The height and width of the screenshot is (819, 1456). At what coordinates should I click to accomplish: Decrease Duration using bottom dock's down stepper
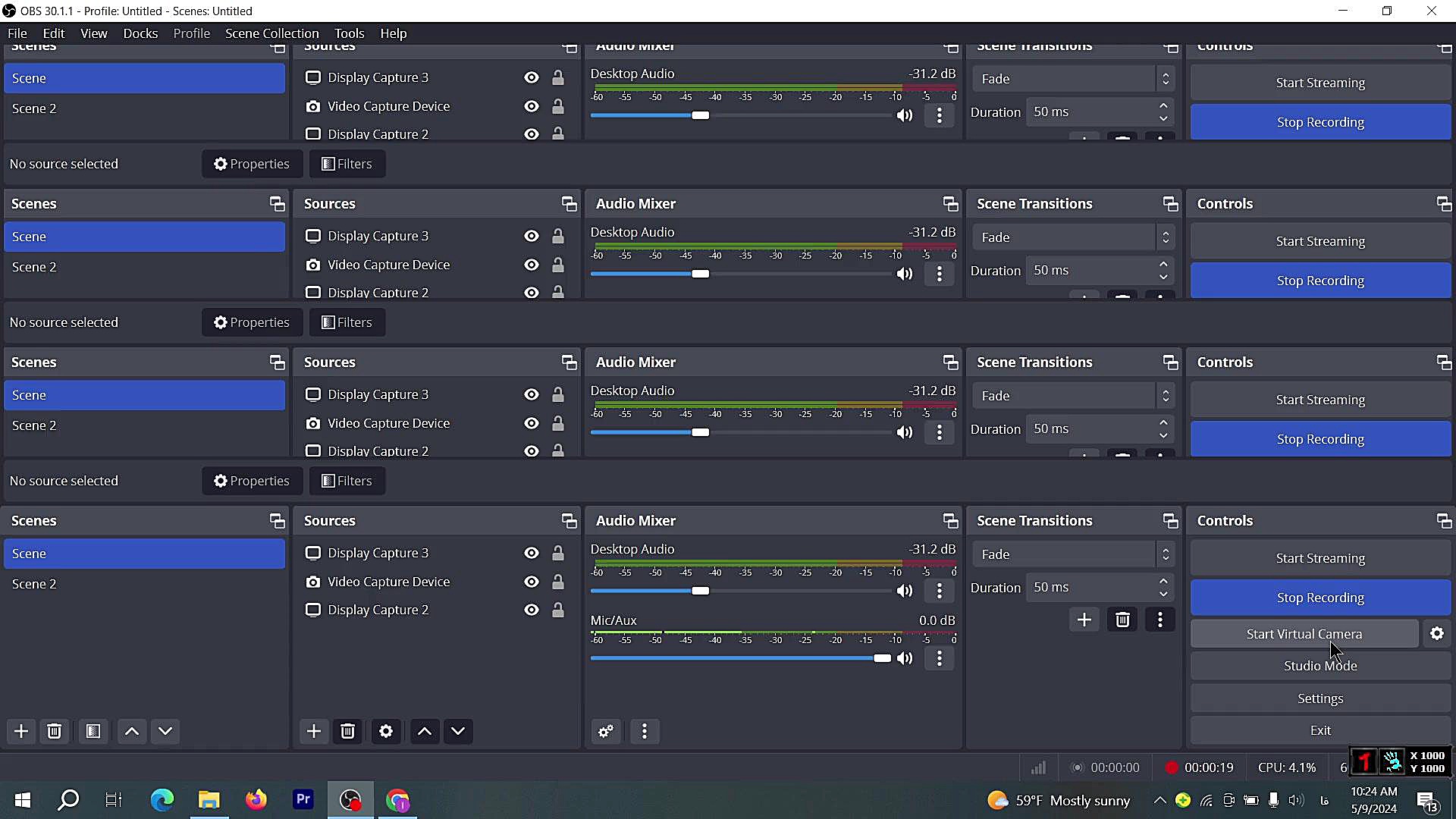[1163, 593]
